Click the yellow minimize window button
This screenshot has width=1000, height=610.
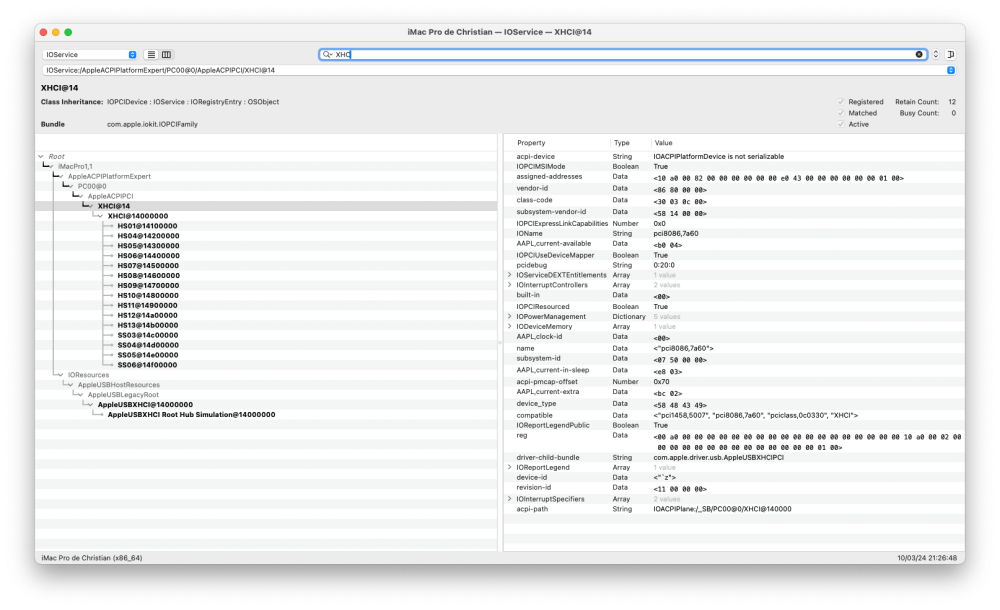pyautogui.click(x=55, y=32)
